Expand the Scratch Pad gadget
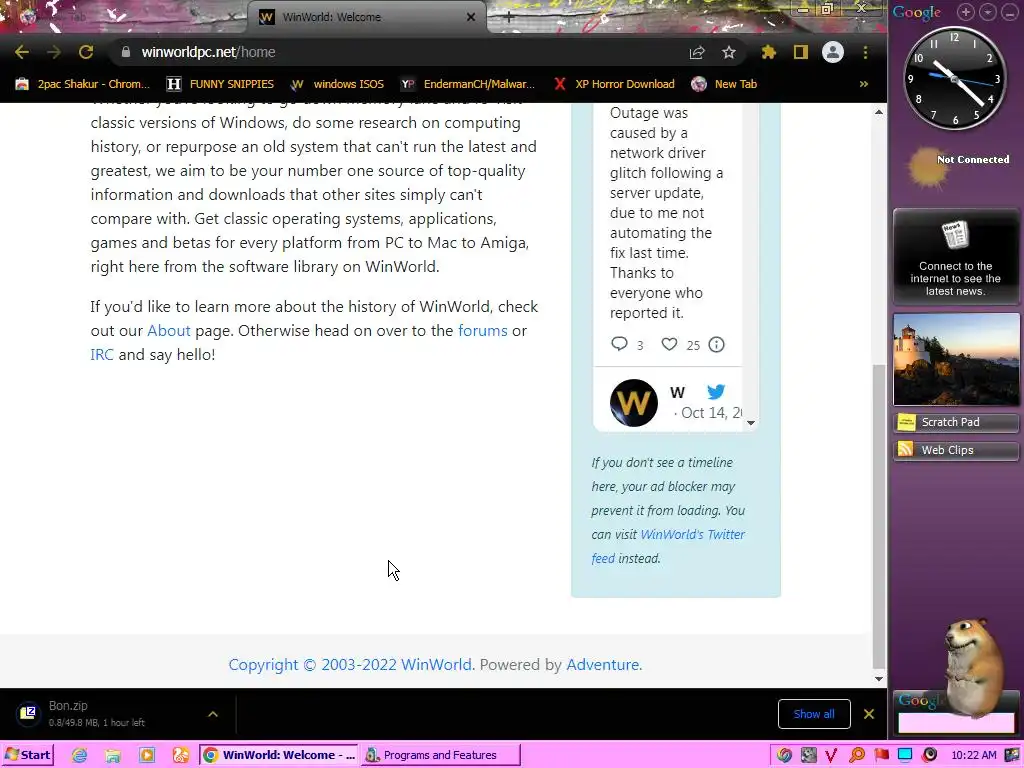This screenshot has height=768, width=1024. pyautogui.click(x=955, y=423)
